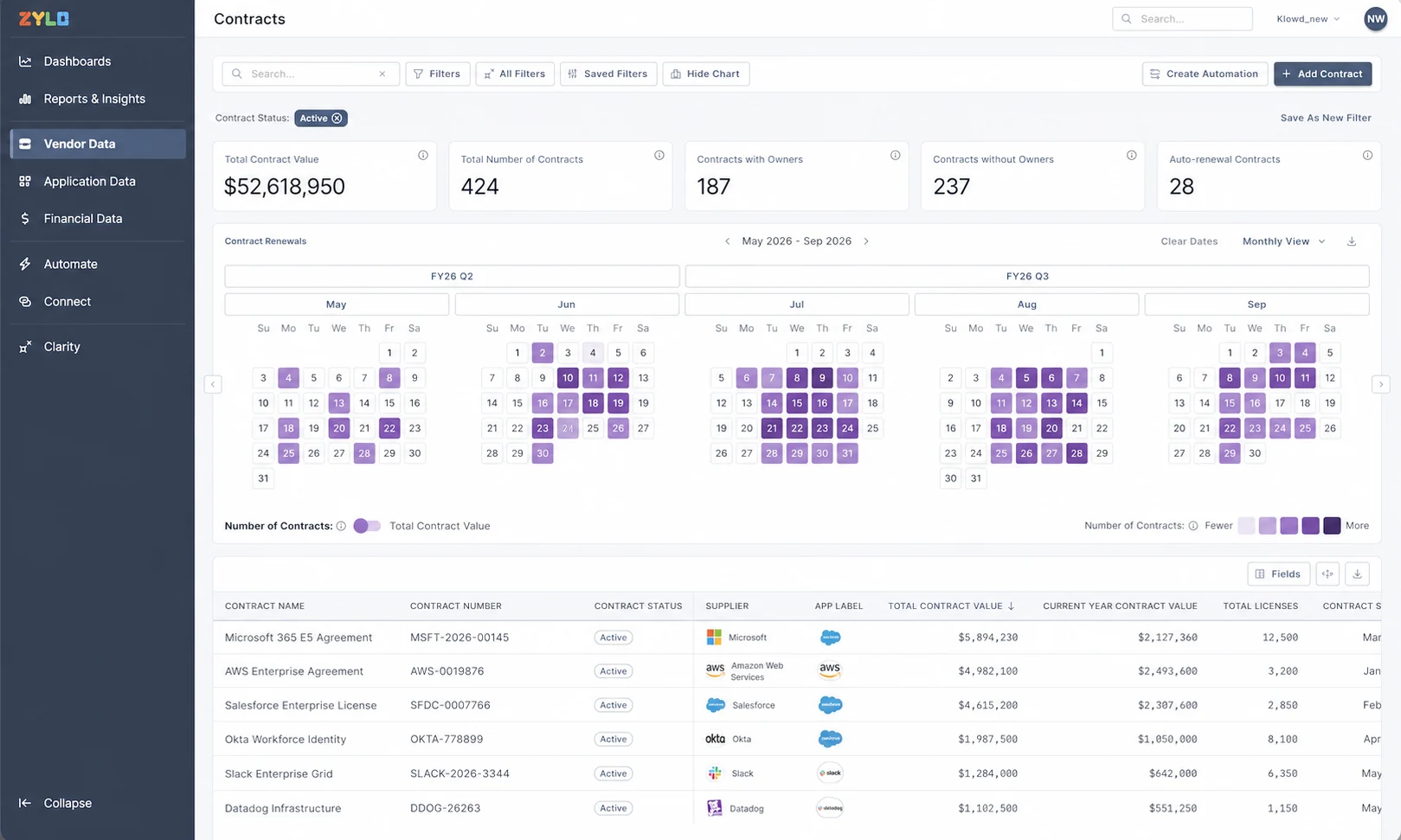This screenshot has height=840, width=1401.
Task: Open Saved Filters
Action: click(608, 74)
